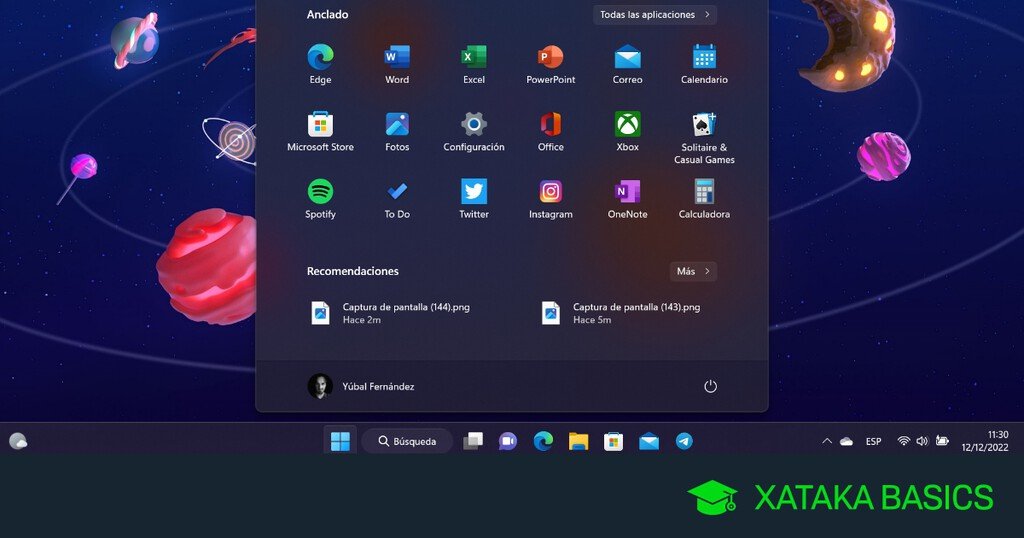Open the Calendario app
This screenshot has width=1024, height=538.
(x=704, y=65)
